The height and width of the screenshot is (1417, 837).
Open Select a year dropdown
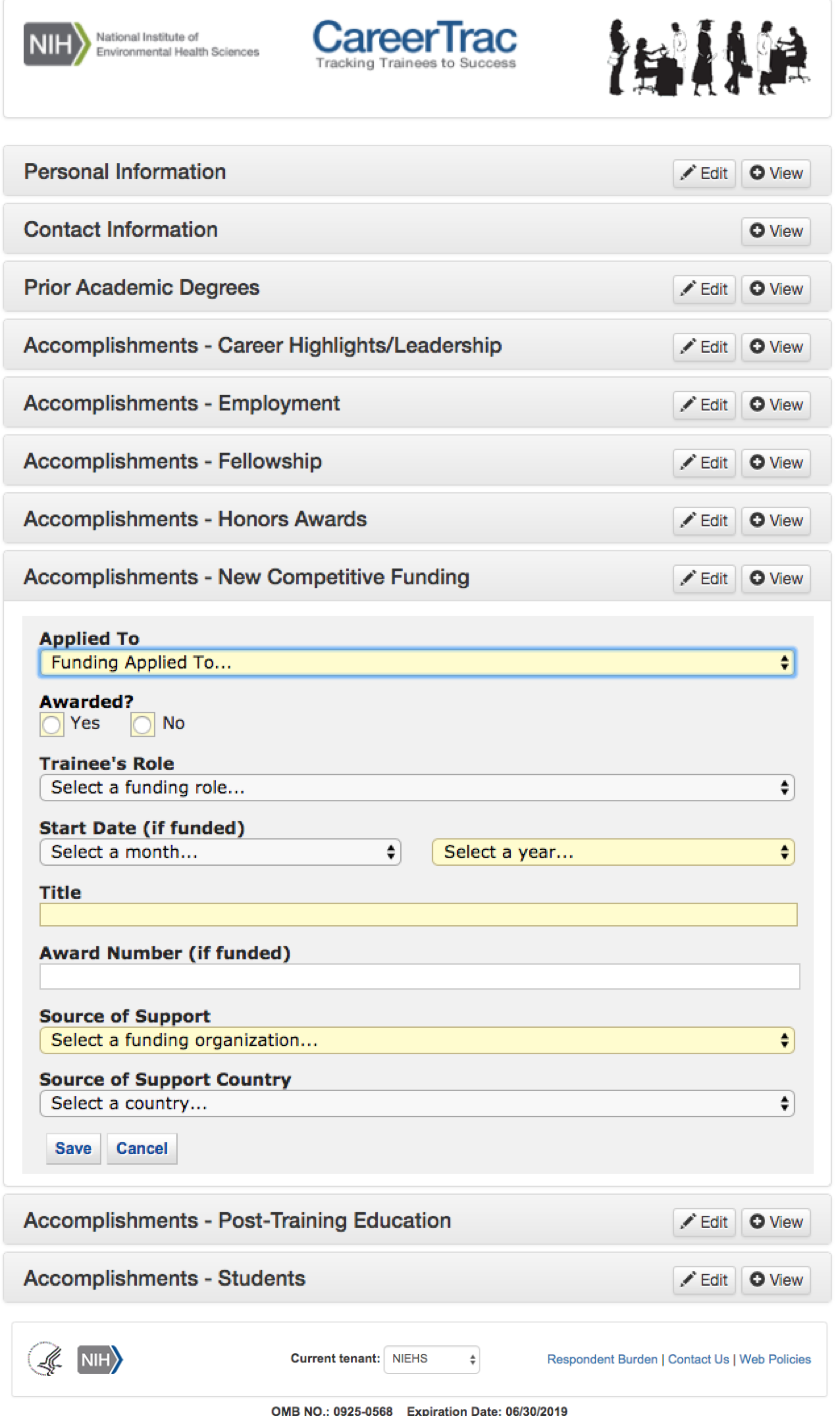(x=613, y=852)
